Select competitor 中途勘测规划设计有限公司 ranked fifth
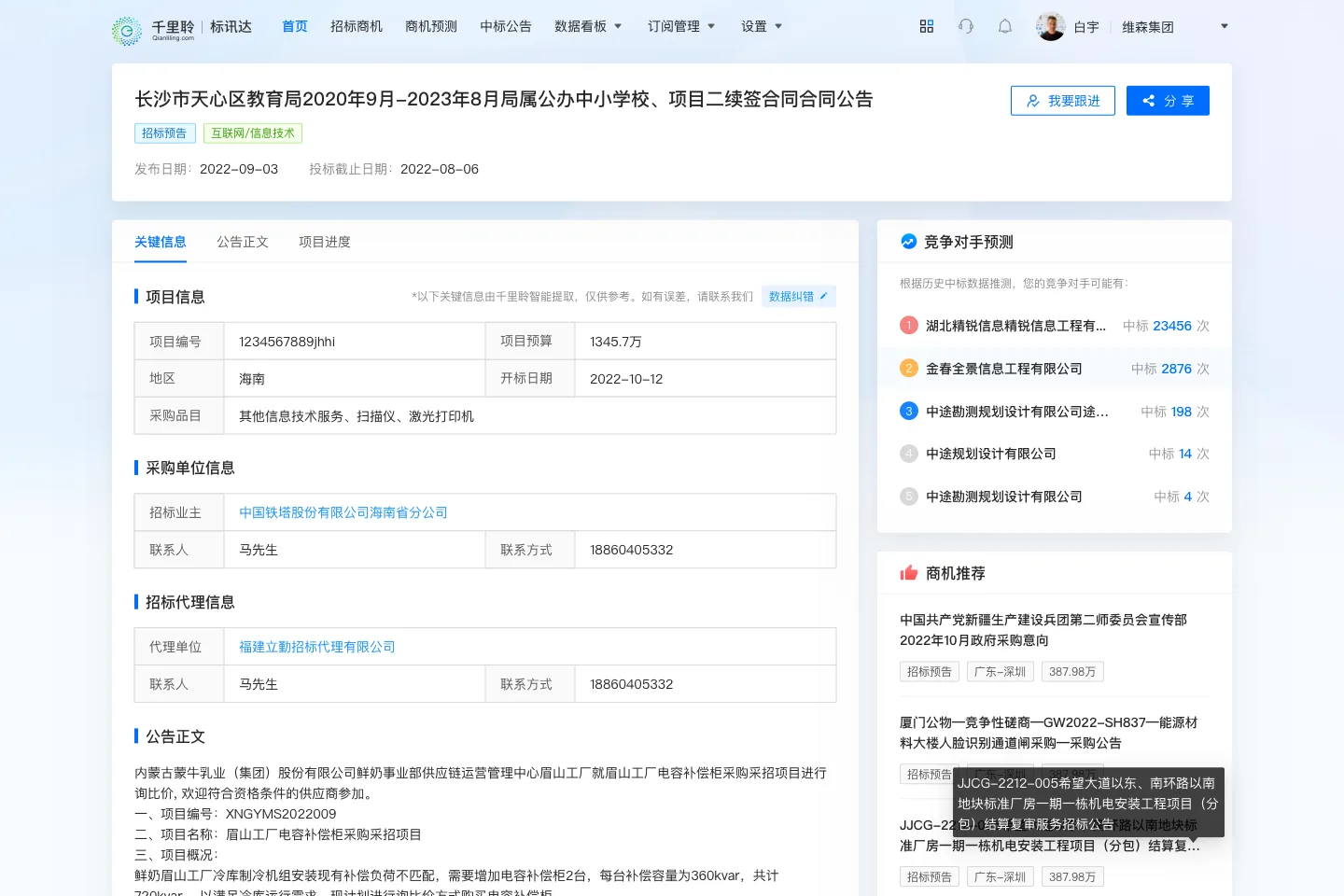The image size is (1344, 896). coord(1004,497)
